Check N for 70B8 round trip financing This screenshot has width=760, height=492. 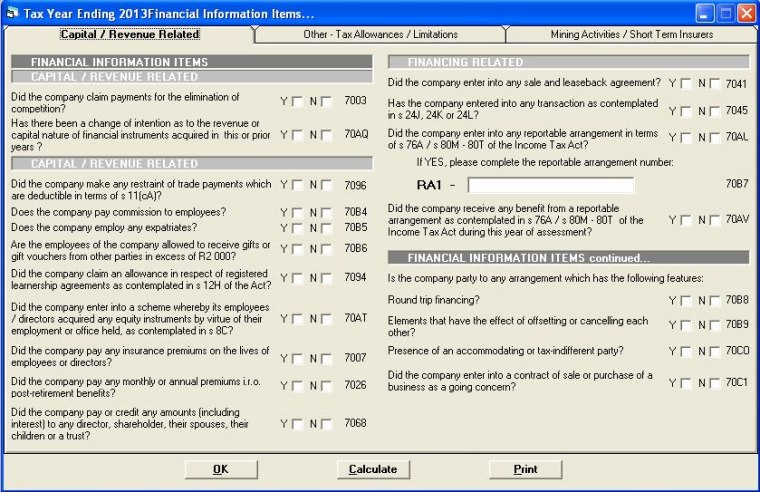coord(715,301)
